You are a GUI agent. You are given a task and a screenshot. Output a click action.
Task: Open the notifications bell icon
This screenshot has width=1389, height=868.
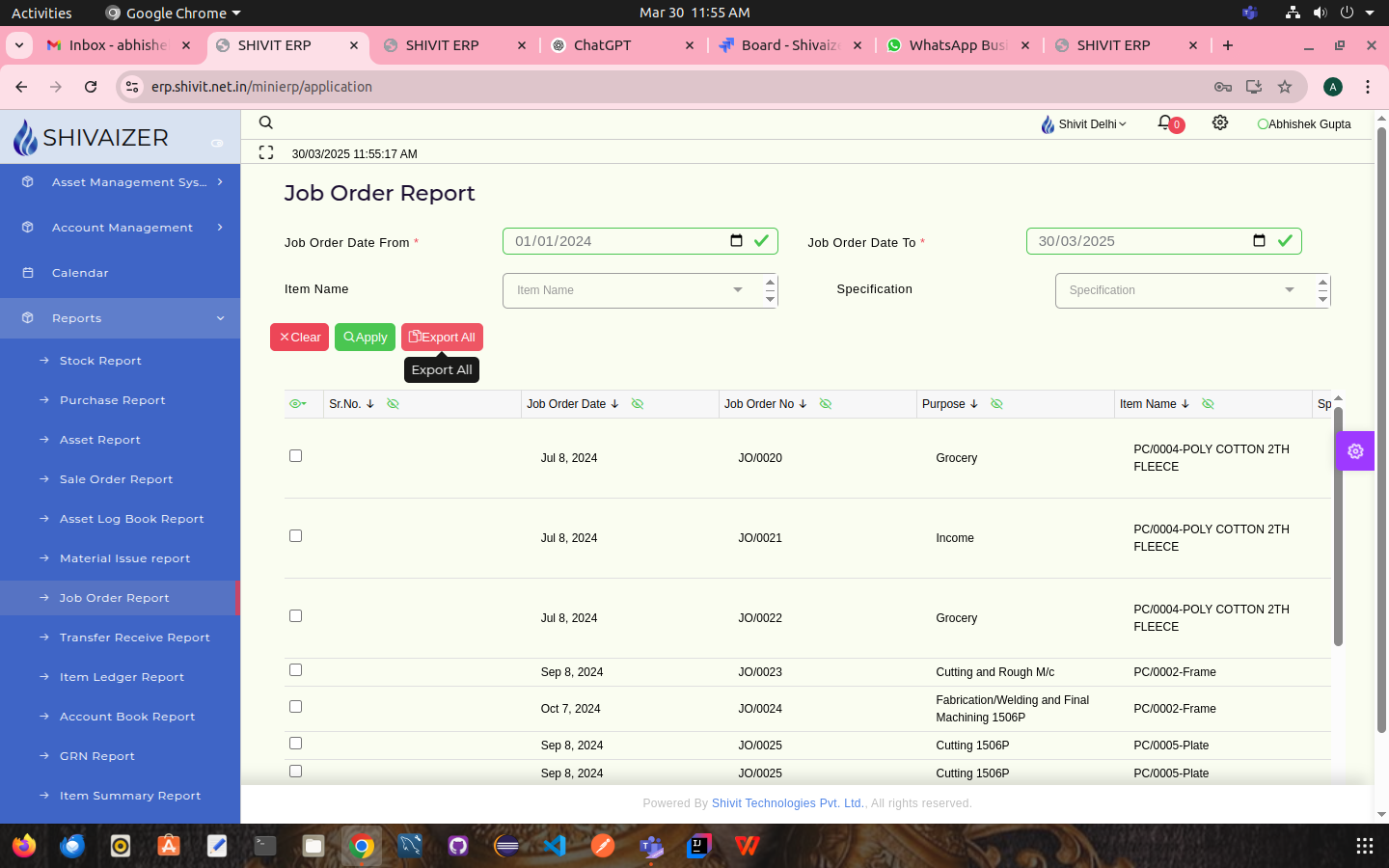pyautogui.click(x=1166, y=122)
